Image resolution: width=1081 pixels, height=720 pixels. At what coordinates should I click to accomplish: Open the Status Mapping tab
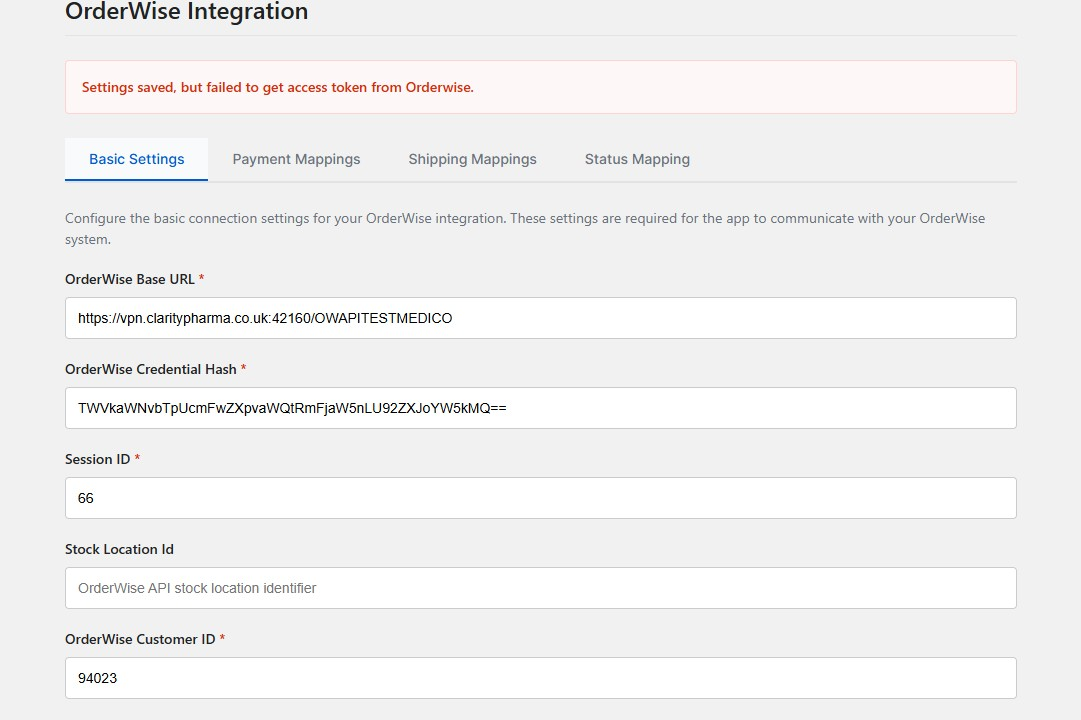coord(637,159)
